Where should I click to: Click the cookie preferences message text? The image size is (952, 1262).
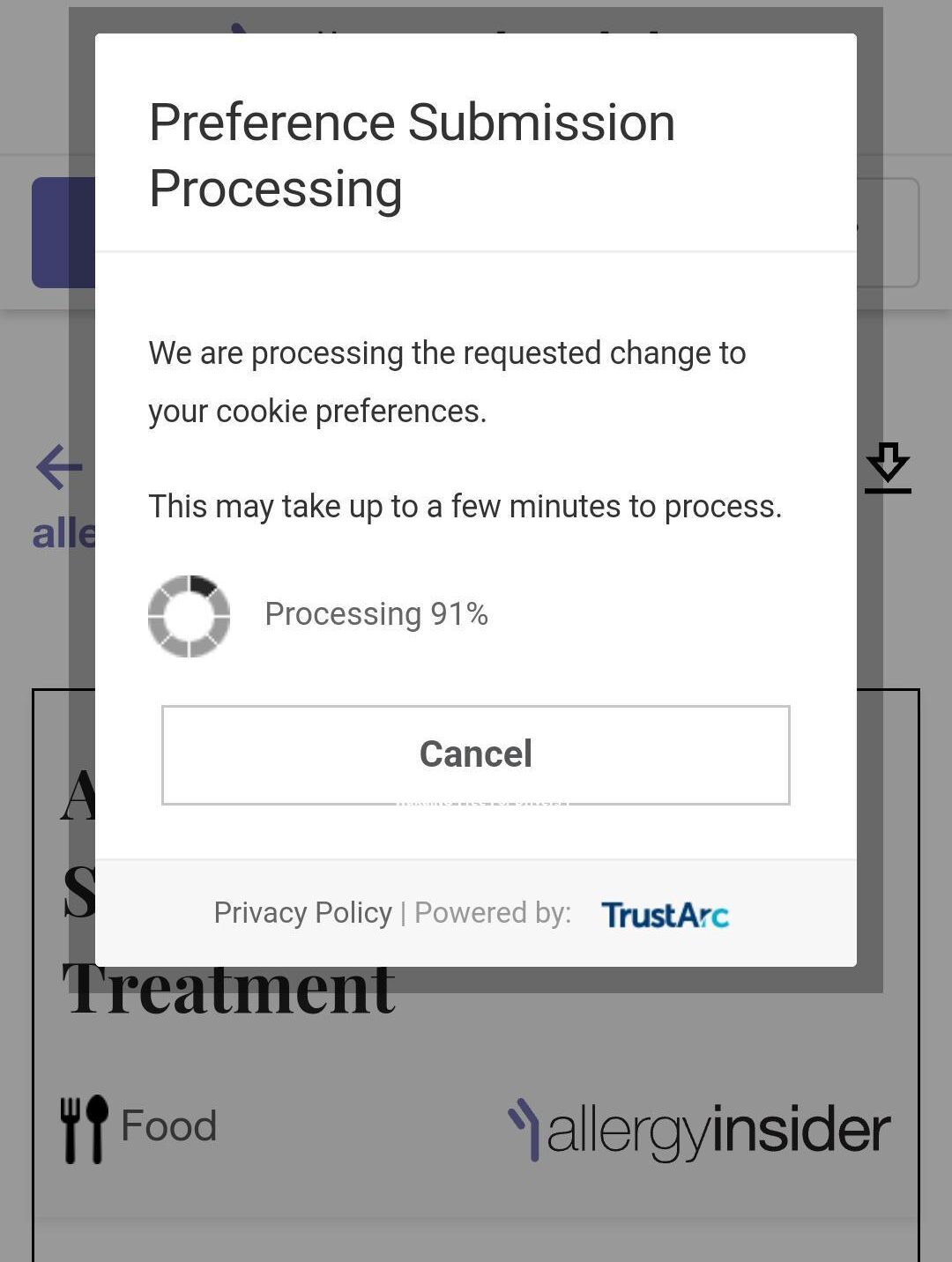click(x=447, y=382)
